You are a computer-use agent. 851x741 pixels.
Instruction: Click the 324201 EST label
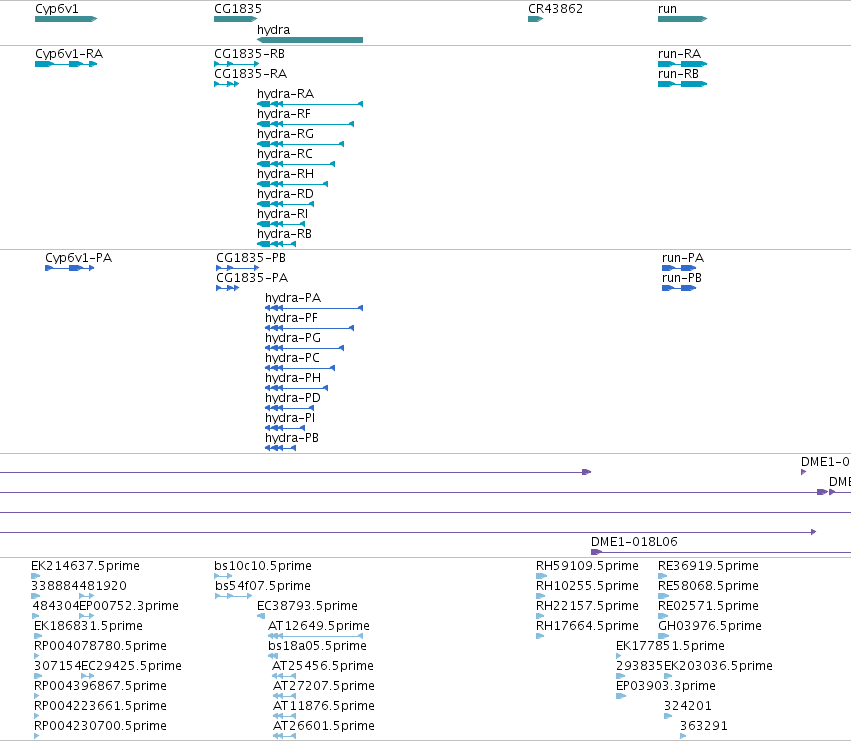(688, 706)
